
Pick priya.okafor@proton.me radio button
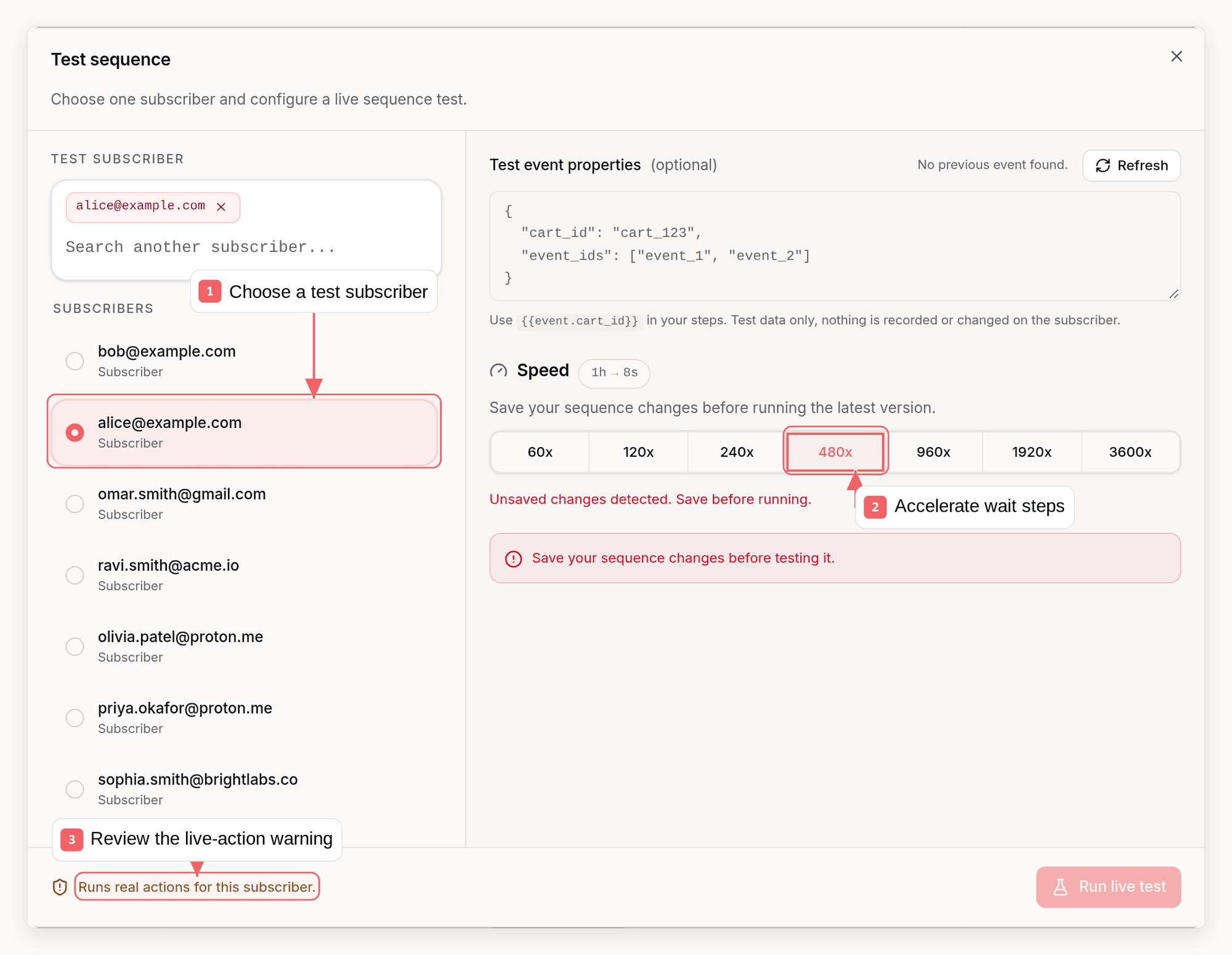pos(75,718)
